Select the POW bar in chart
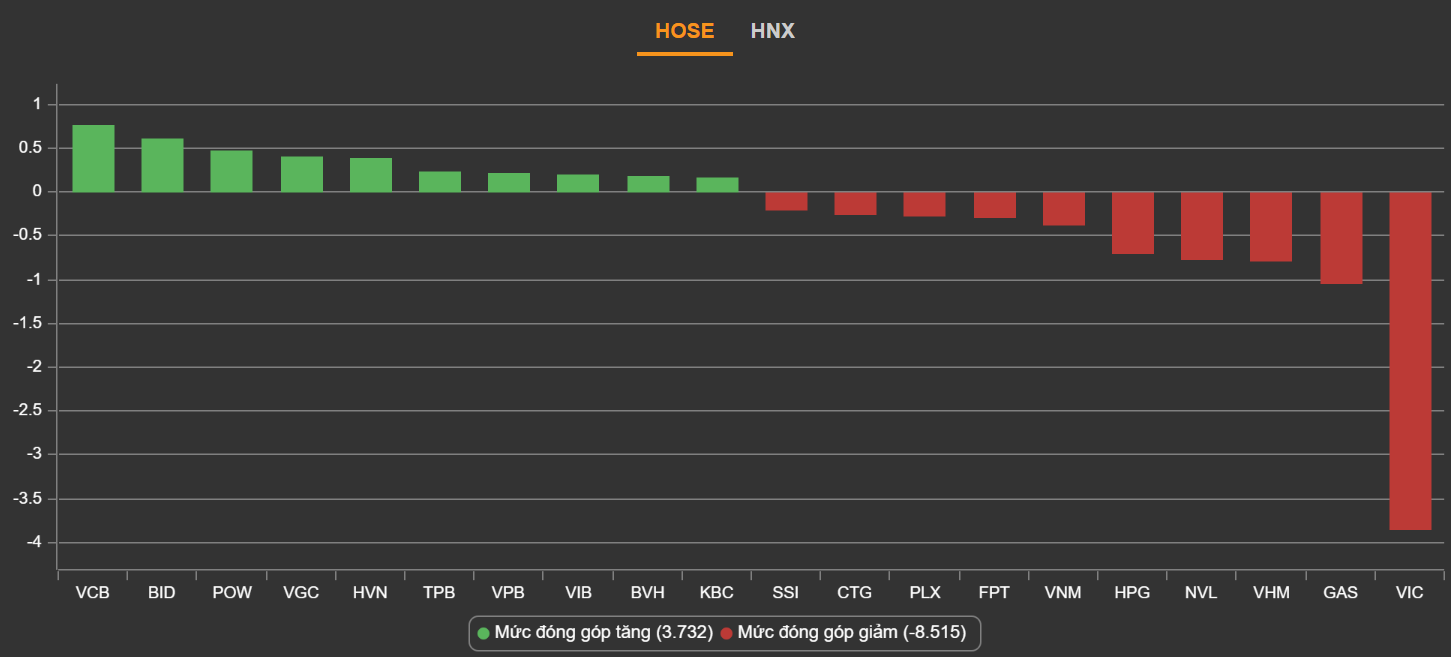 (x=231, y=171)
